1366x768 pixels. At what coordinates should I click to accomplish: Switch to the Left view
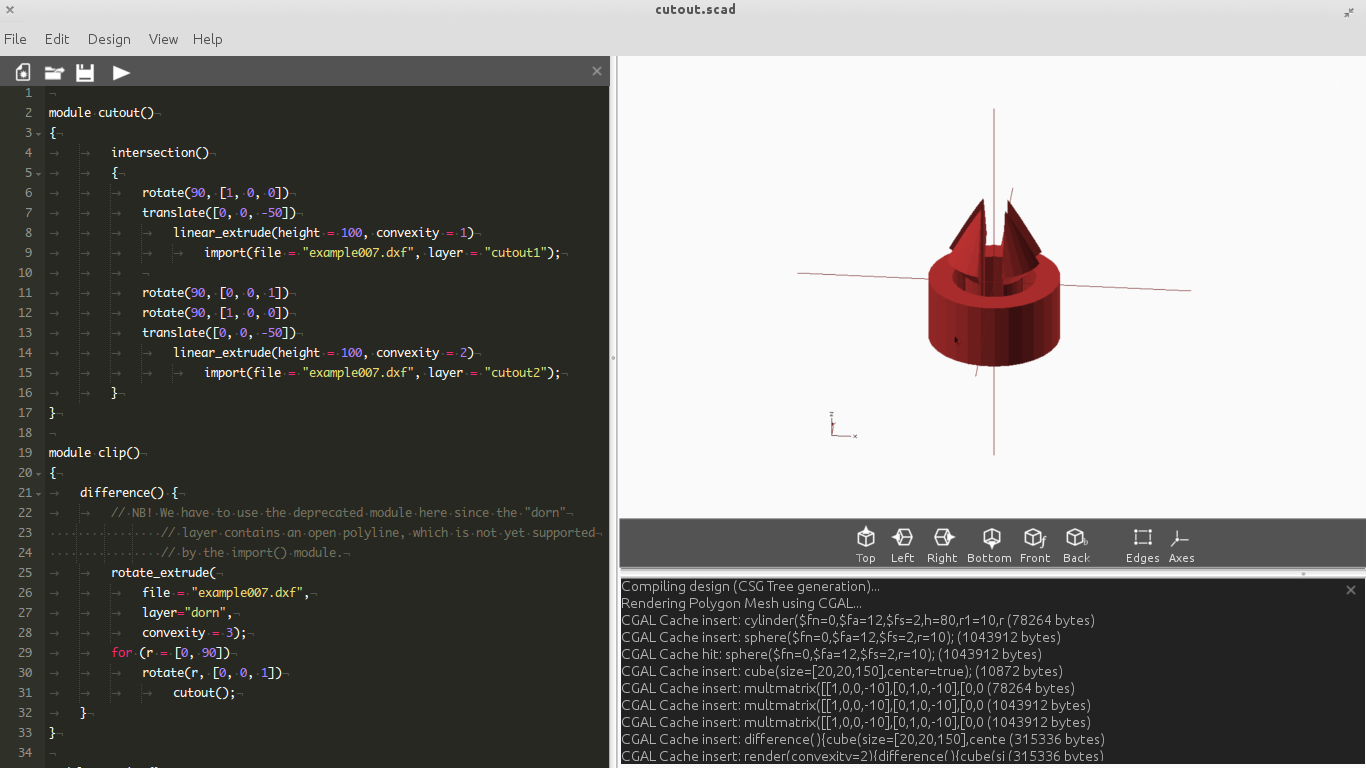902,545
